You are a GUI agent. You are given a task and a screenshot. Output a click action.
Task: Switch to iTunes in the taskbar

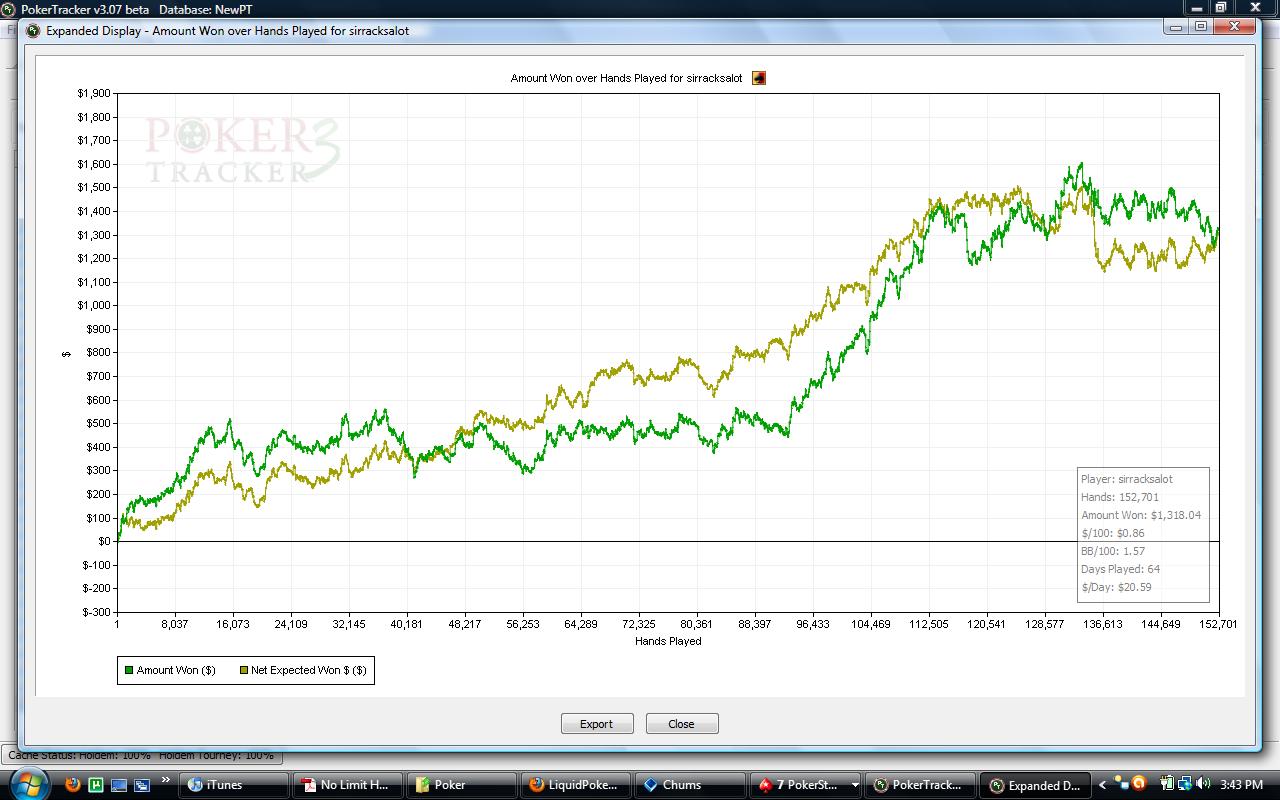pyautogui.click(x=232, y=785)
